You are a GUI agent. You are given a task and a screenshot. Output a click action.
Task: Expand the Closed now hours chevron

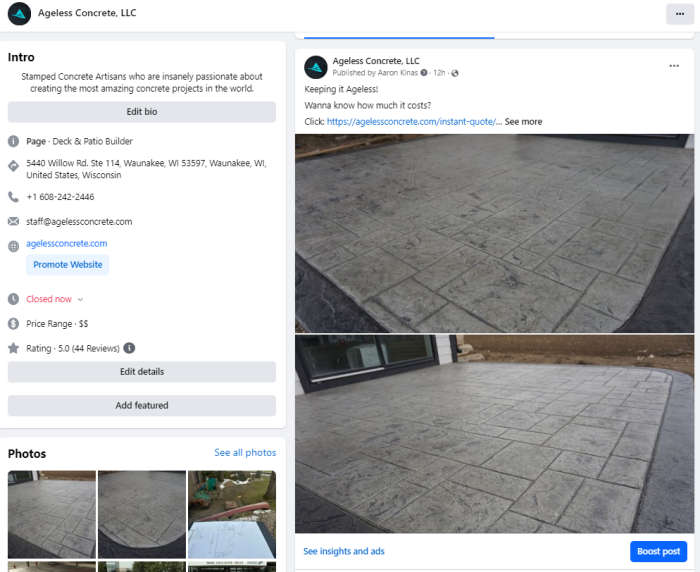pos(80,300)
